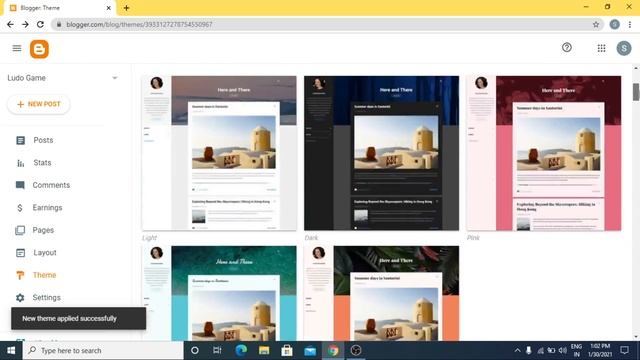The width and height of the screenshot is (640, 360).
Task: Open the Google apps grid
Action: pyautogui.click(x=601, y=48)
